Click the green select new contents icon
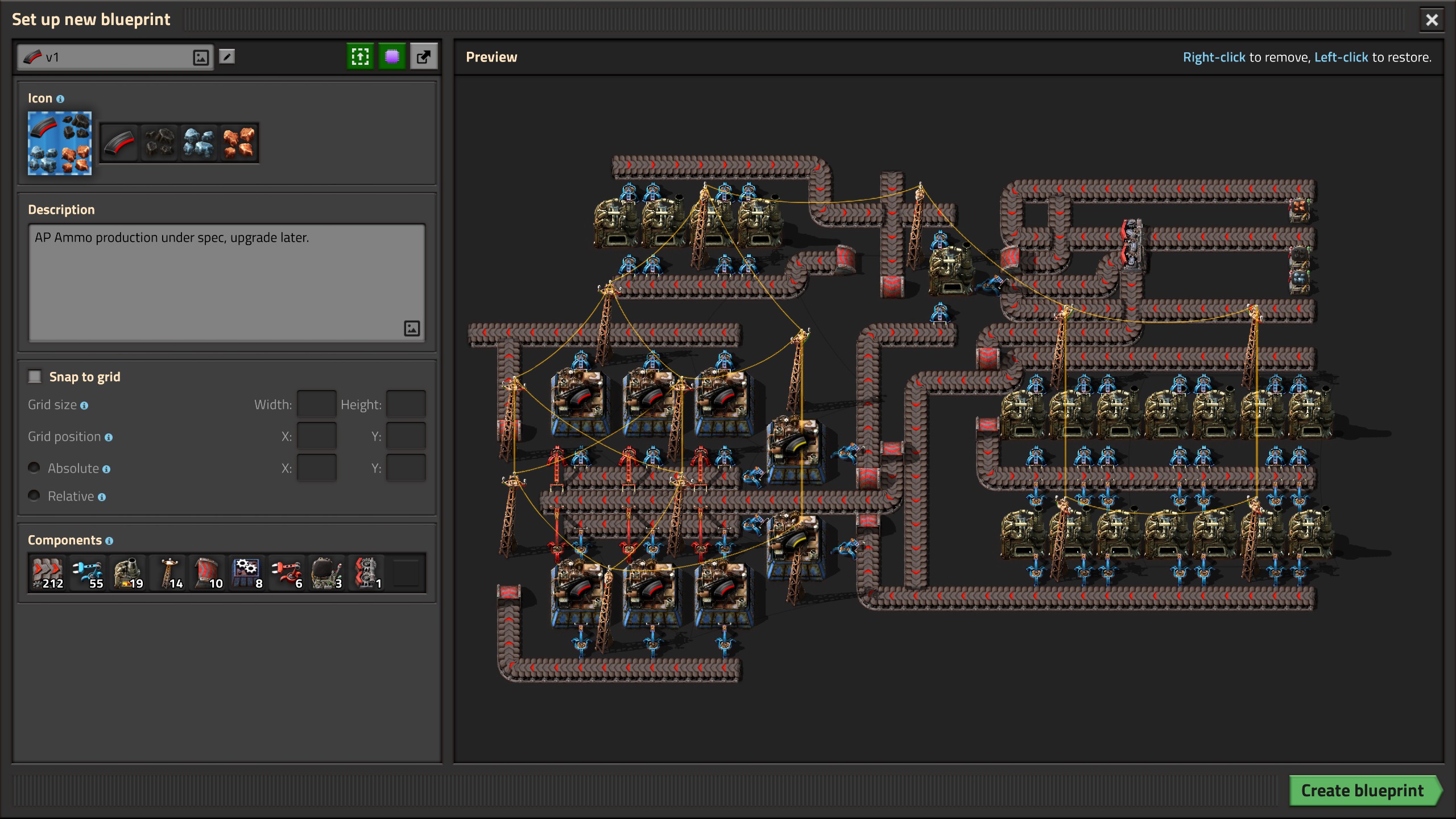Viewport: 1456px width, 819px height. [x=360, y=56]
